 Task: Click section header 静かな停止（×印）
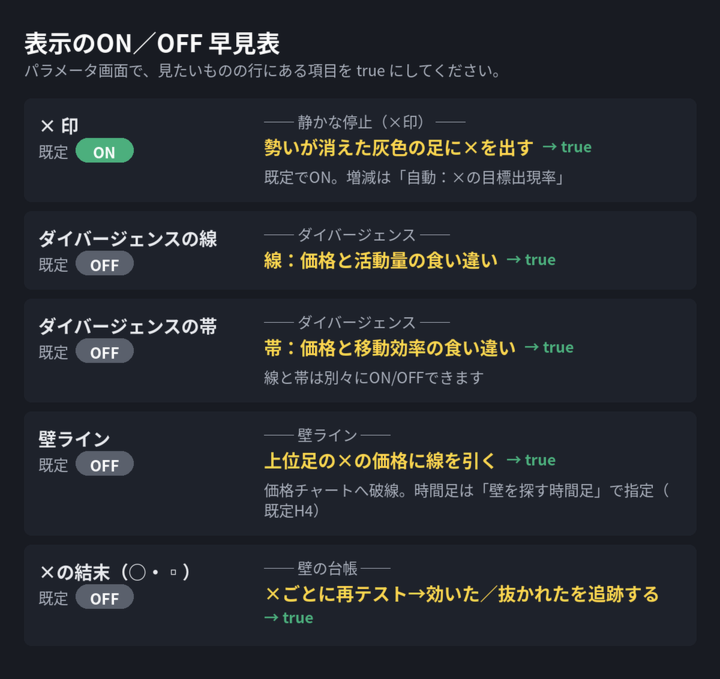(365, 122)
